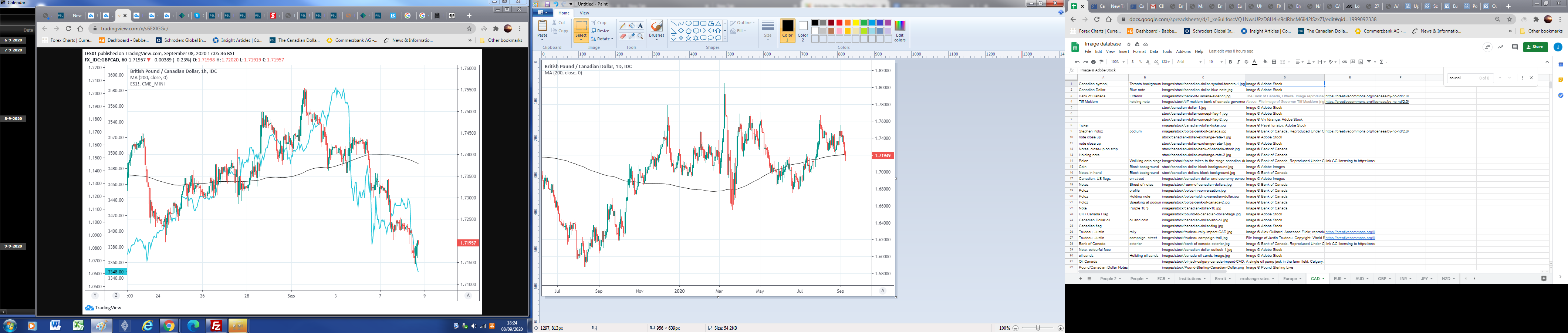Expand the Rotate dropdown in Paint

[602, 38]
